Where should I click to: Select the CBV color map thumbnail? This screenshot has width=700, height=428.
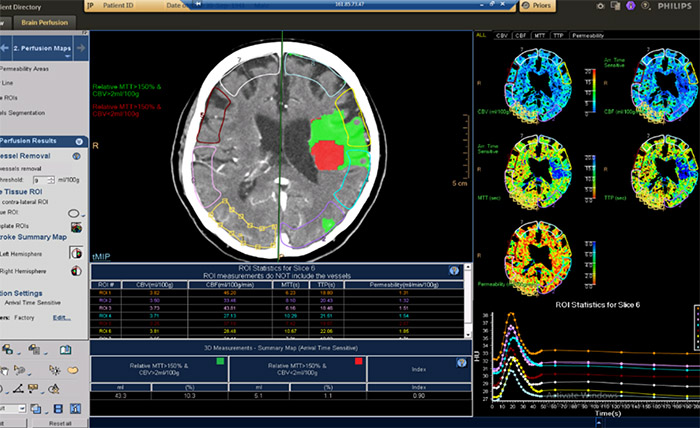click(538, 85)
